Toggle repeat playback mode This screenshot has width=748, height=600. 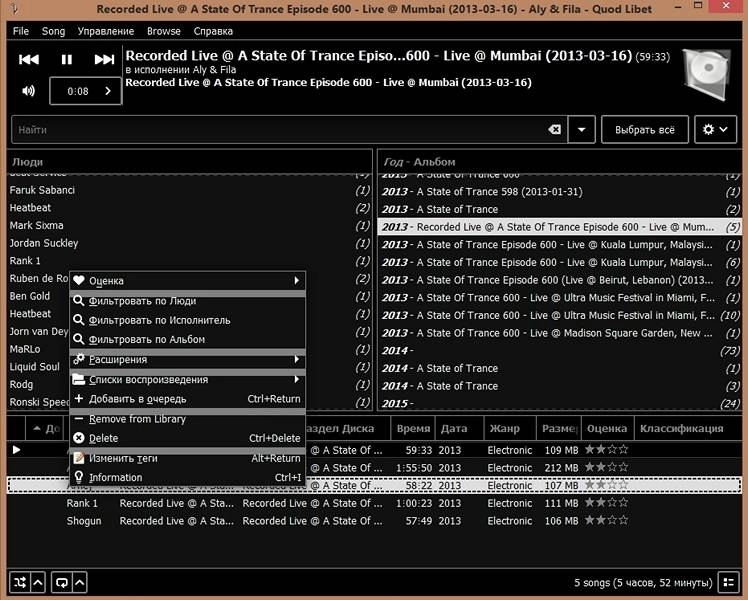click(x=62, y=582)
